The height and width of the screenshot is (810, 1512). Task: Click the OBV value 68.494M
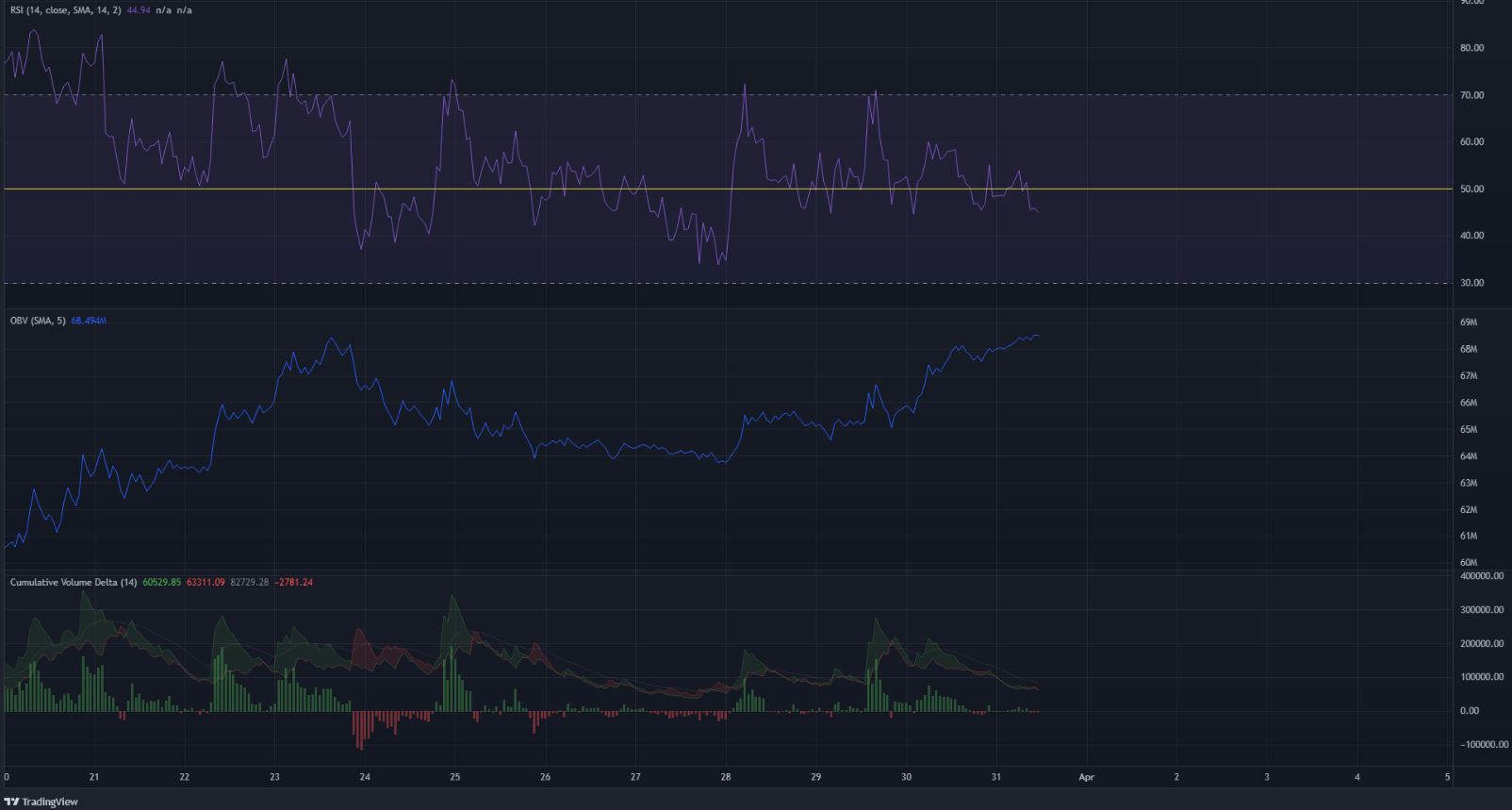pos(89,321)
